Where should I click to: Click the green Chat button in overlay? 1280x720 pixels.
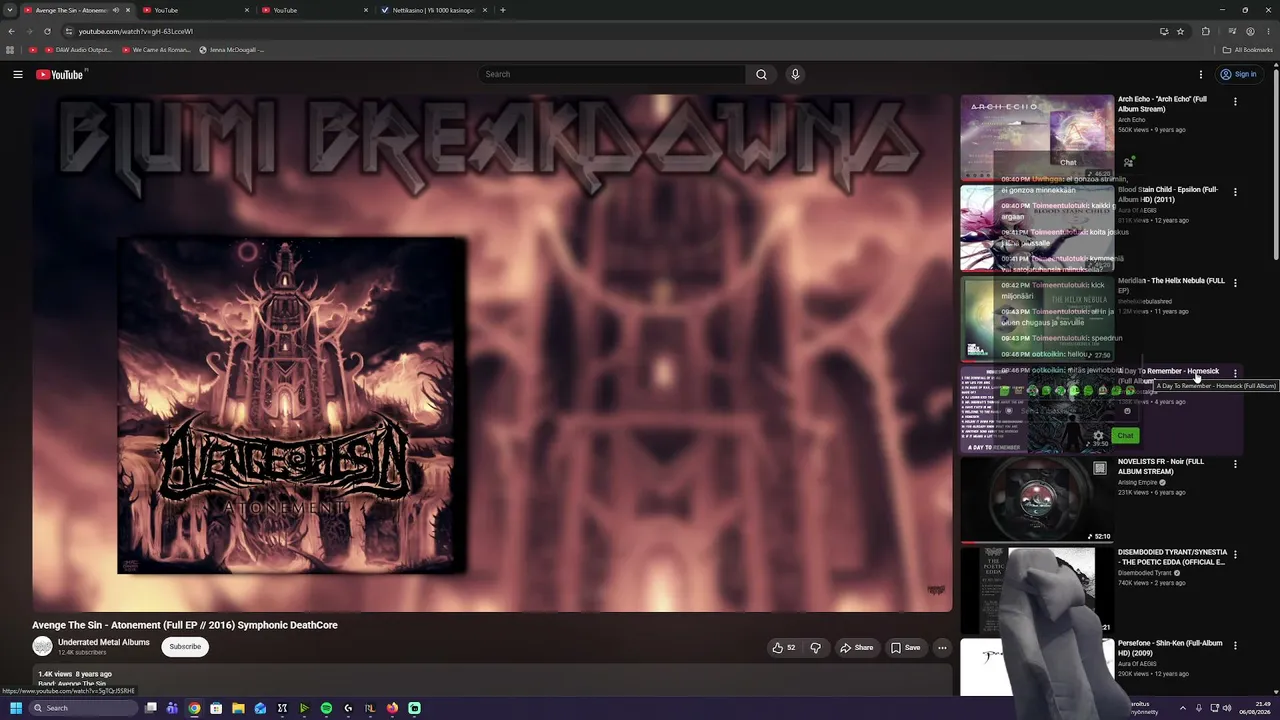point(1125,435)
